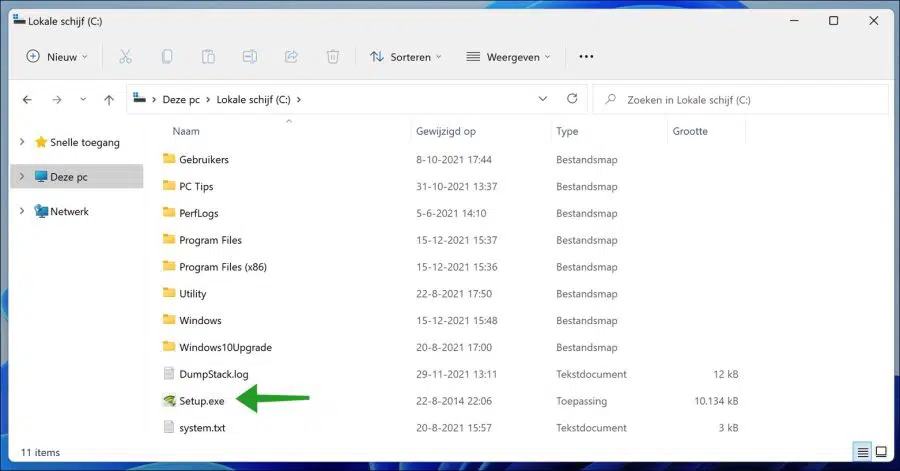
Task: Click the date 22-8-2014 22:06
Action: click(453, 401)
